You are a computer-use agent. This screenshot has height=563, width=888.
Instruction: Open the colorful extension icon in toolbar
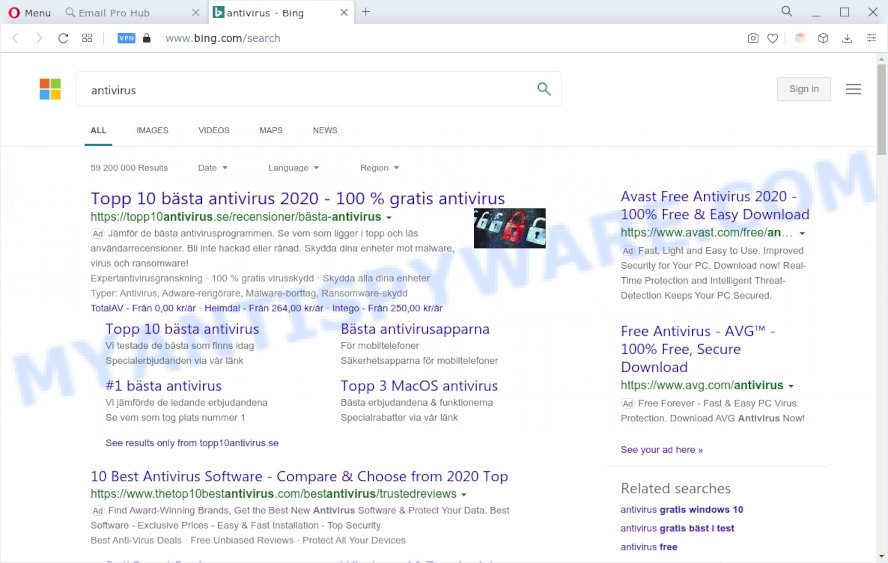tap(800, 38)
